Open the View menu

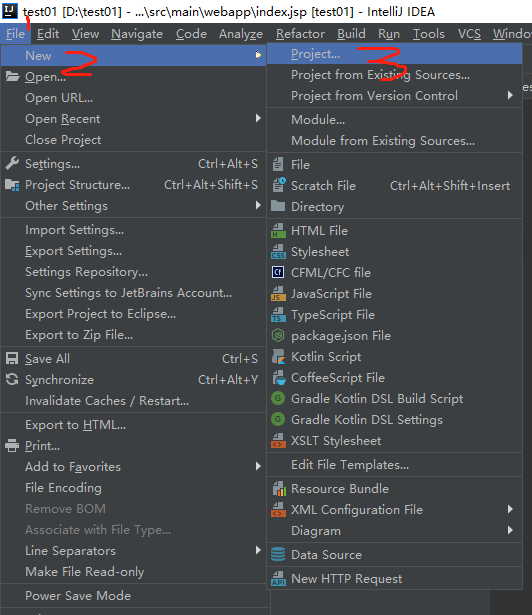point(85,34)
